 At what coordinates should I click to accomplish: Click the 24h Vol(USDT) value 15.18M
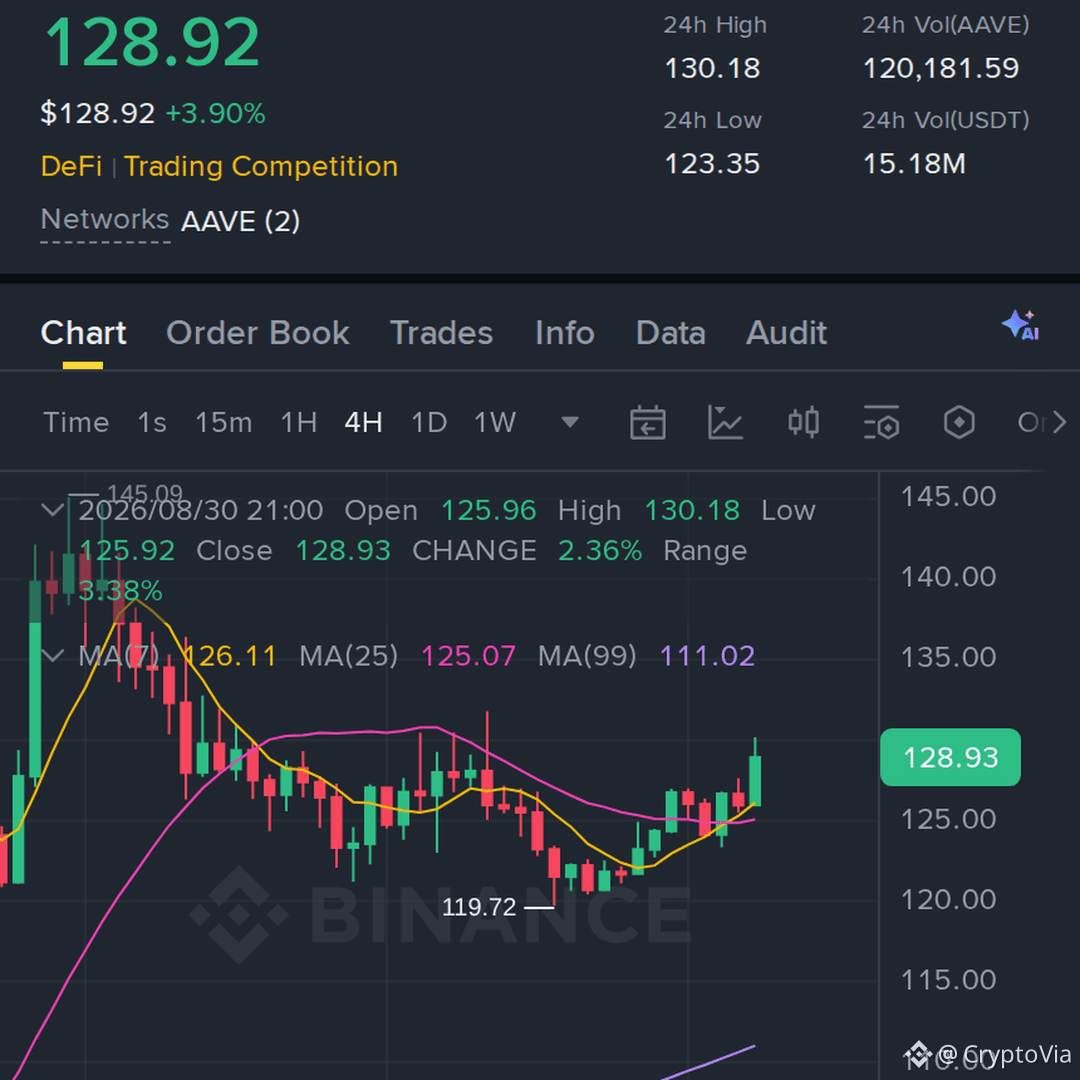coord(914,164)
